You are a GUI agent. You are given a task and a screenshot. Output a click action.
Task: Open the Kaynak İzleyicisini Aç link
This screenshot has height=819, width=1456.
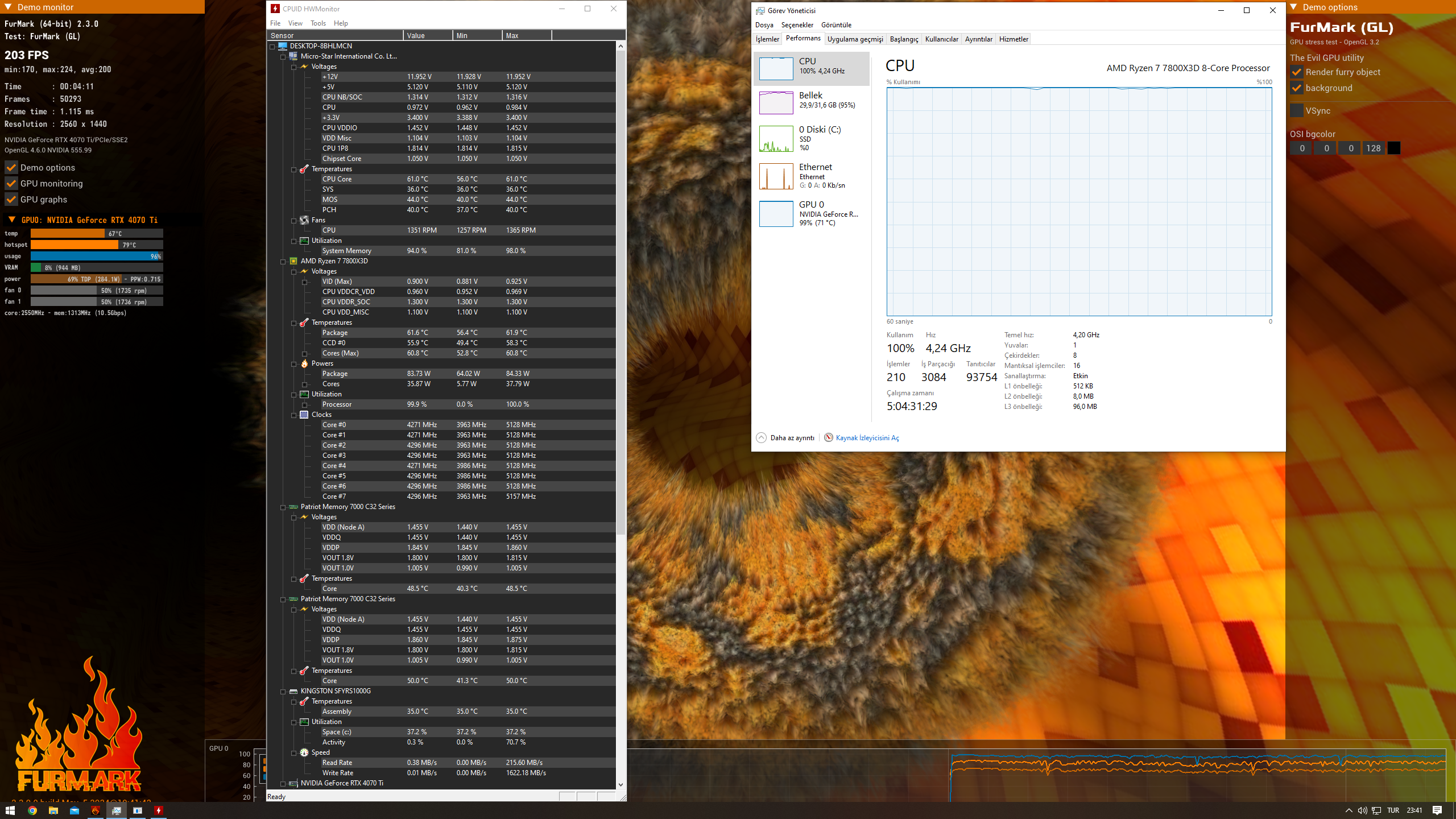coord(867,438)
